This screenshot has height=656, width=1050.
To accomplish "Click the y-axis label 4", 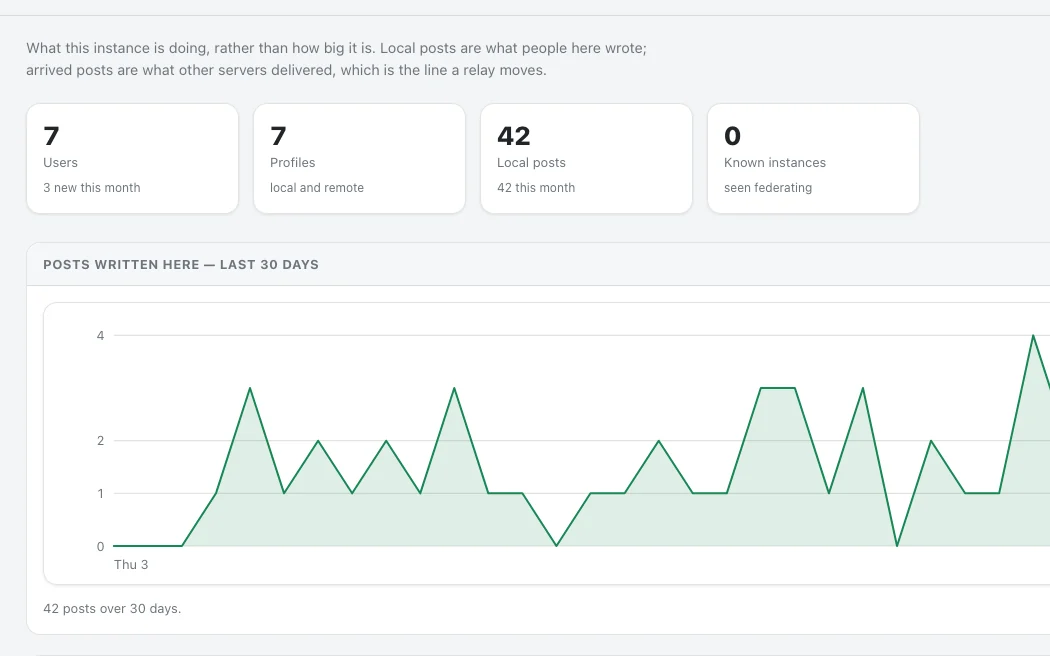I will (100, 335).
